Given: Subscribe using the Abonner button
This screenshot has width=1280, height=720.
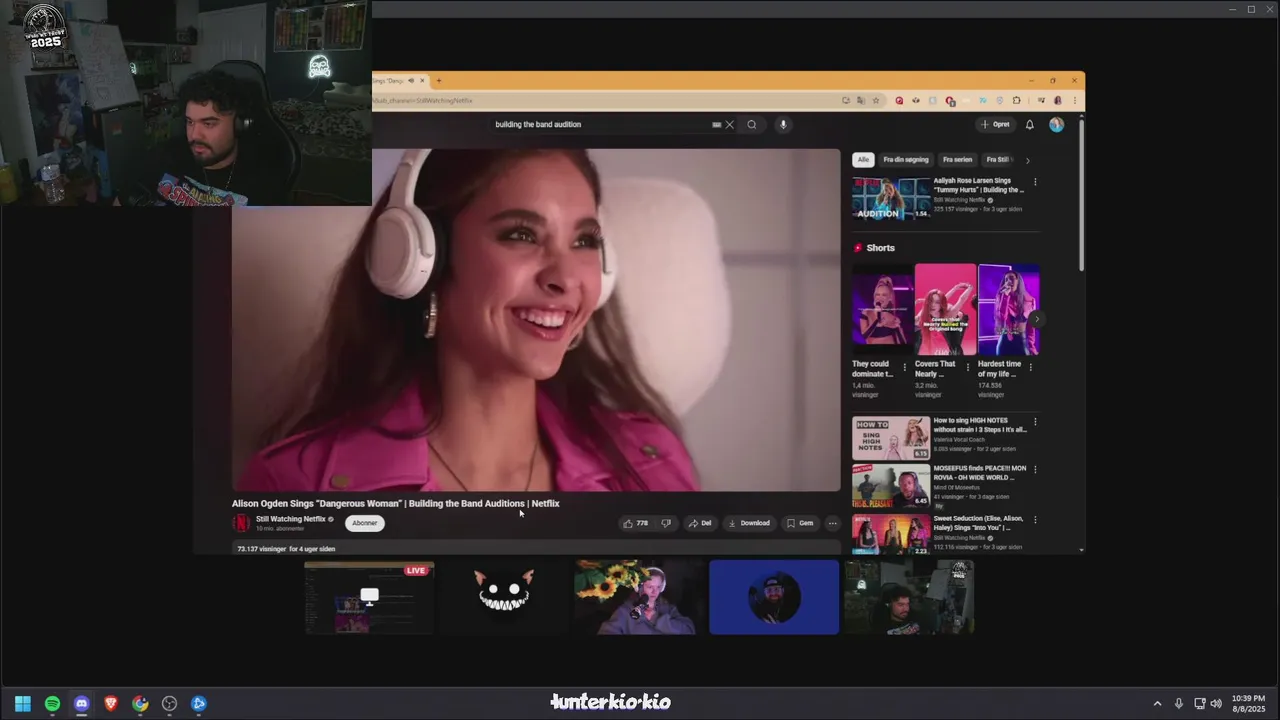Looking at the screenshot, I should (365, 523).
